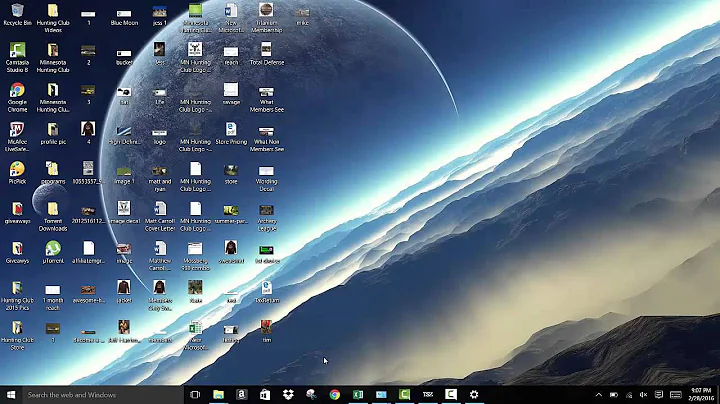Select the Wording Decal file

(266, 178)
